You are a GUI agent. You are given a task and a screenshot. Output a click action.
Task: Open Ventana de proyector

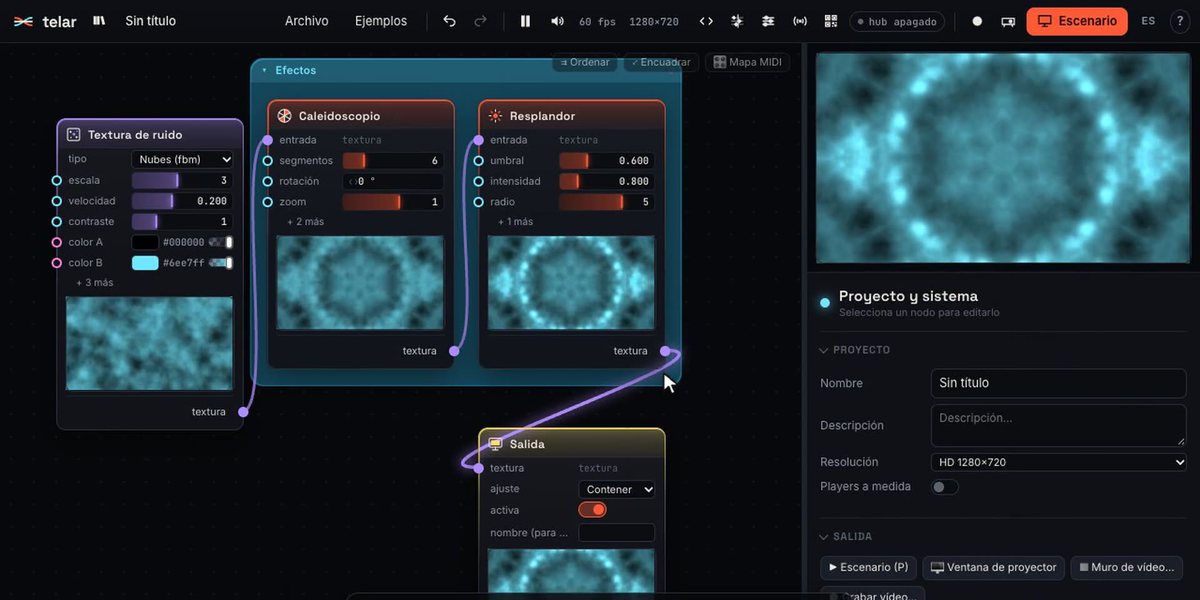coord(994,568)
